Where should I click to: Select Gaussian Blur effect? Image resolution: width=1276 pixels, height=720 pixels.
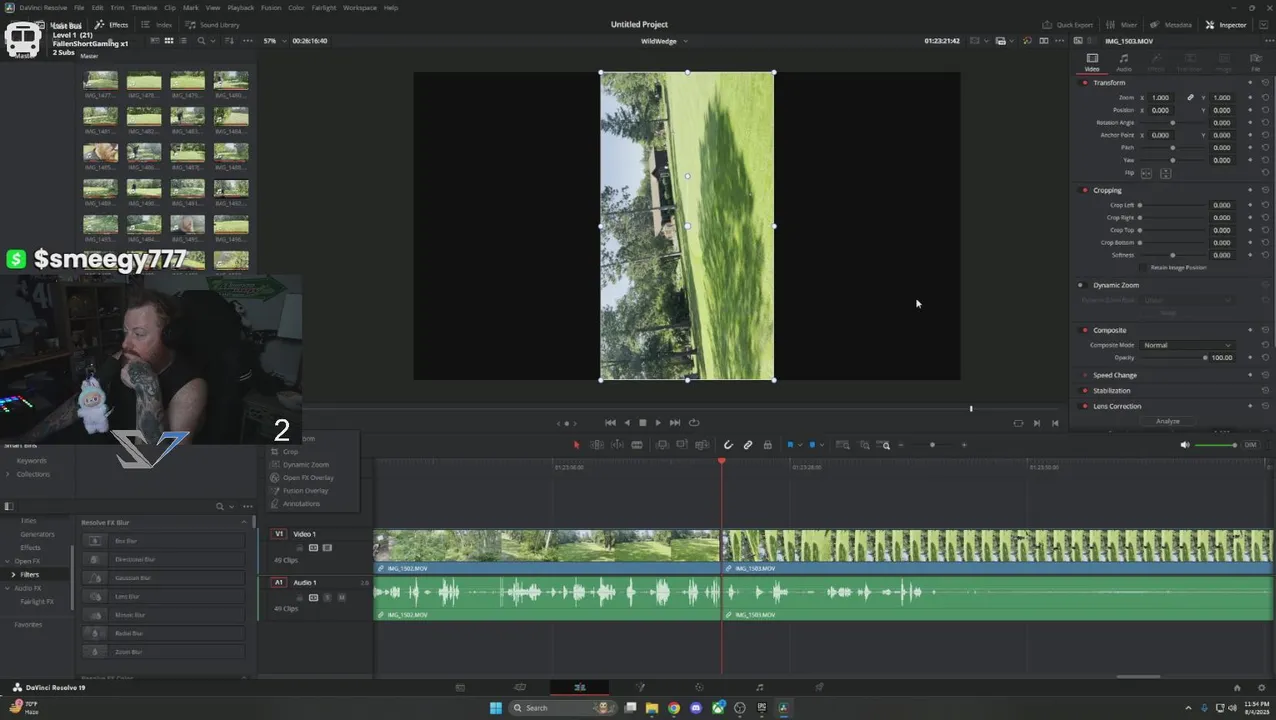pos(163,578)
